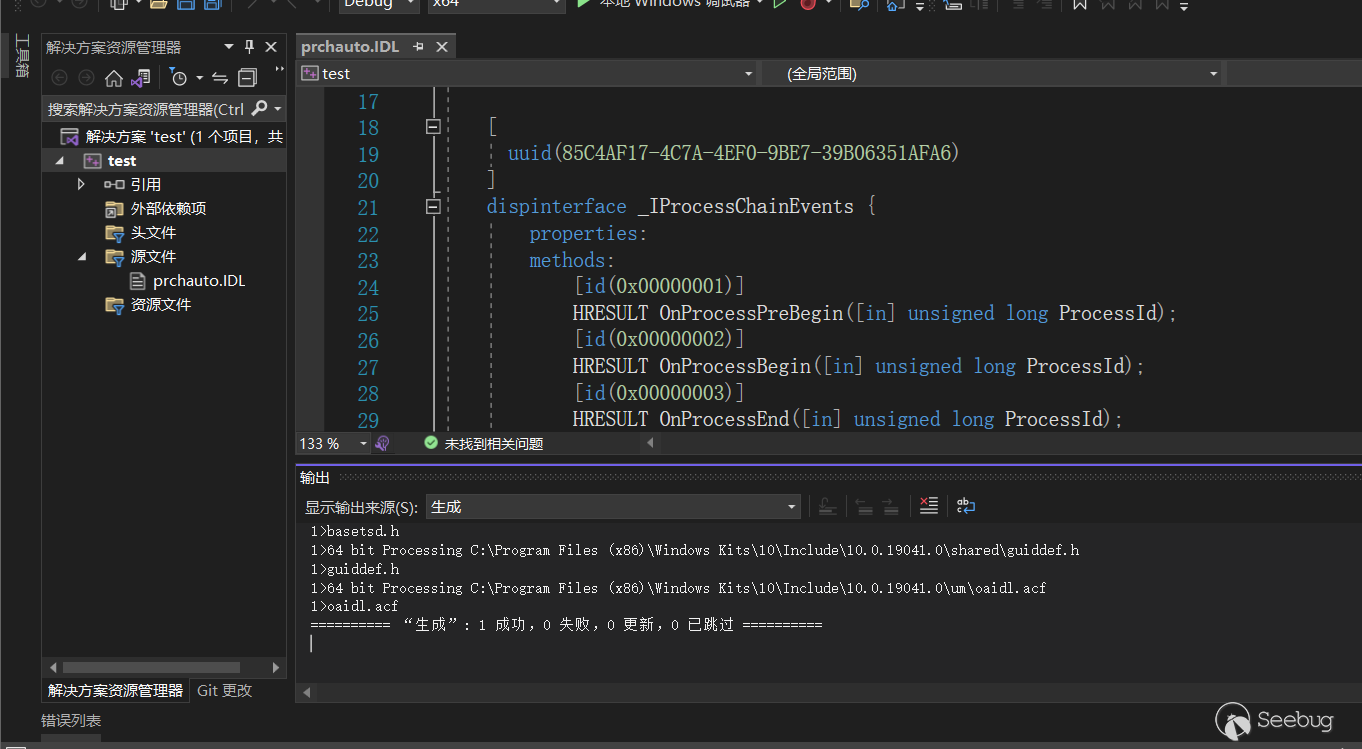Image resolution: width=1362 pixels, height=749 pixels.
Task: Open the 错误列表 error list tab
Action: (x=71, y=720)
